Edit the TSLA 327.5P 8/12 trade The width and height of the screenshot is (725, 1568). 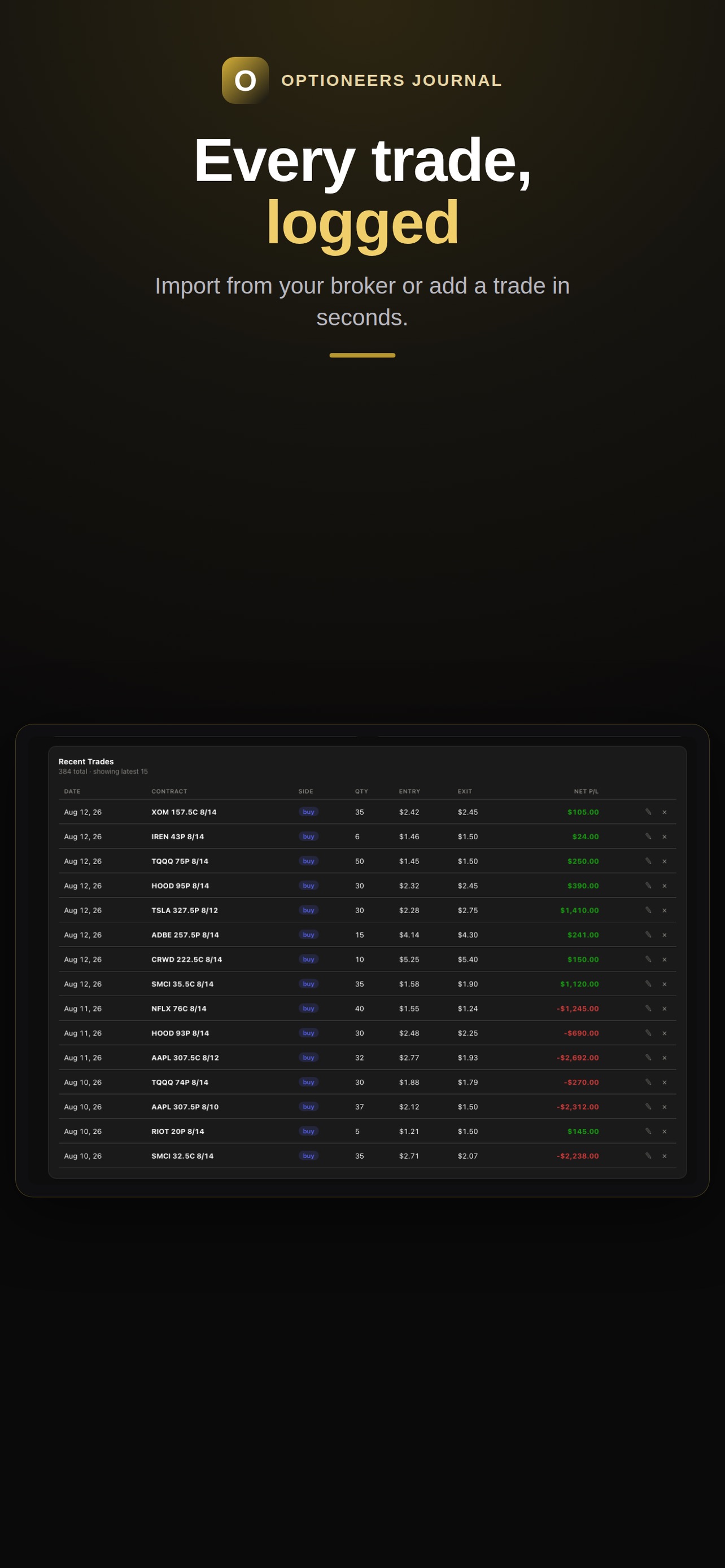tap(648, 910)
